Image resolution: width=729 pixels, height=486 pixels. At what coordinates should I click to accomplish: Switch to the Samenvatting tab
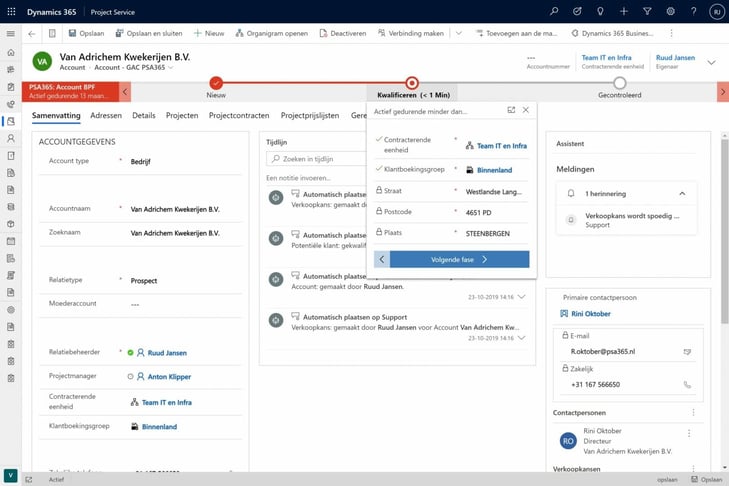coord(56,116)
